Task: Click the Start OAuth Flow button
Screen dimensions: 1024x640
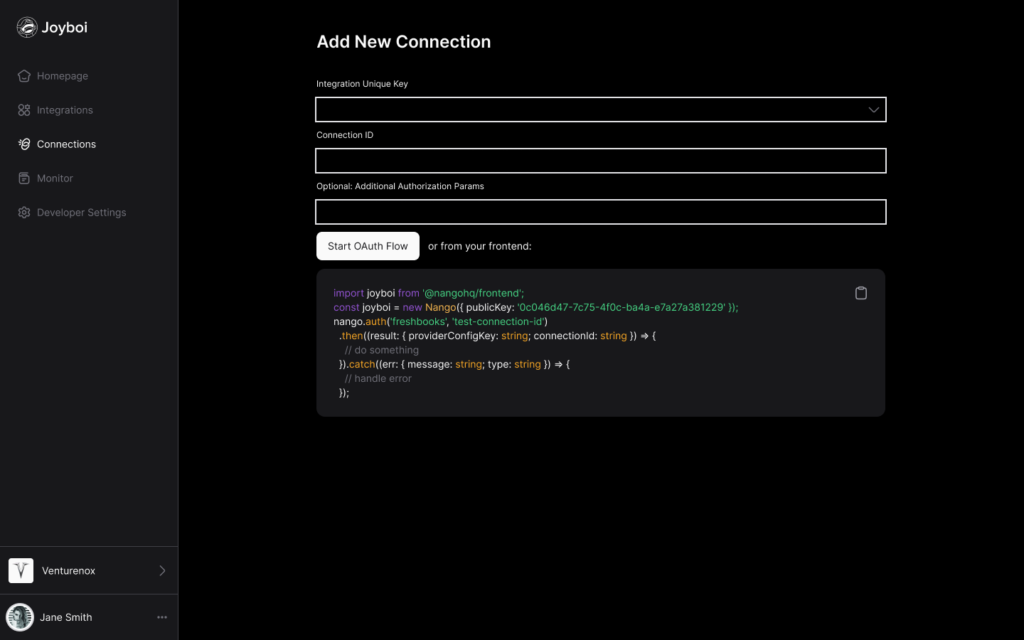Action: 368,246
